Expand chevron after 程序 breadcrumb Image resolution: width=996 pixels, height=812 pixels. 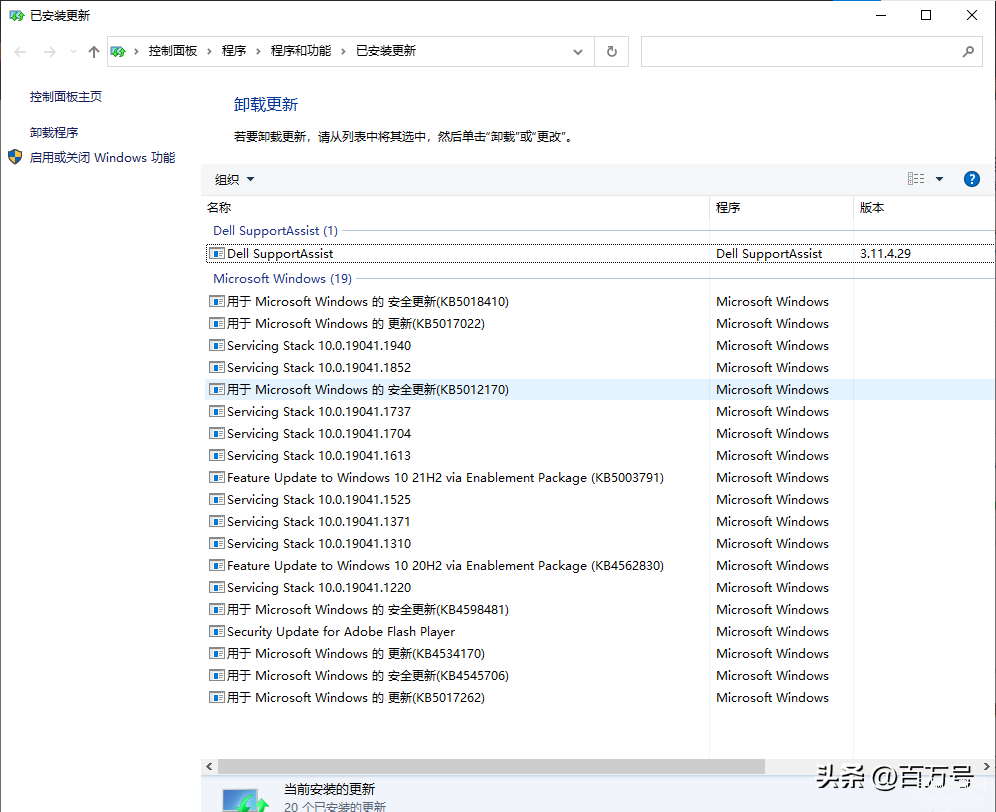pos(258,51)
